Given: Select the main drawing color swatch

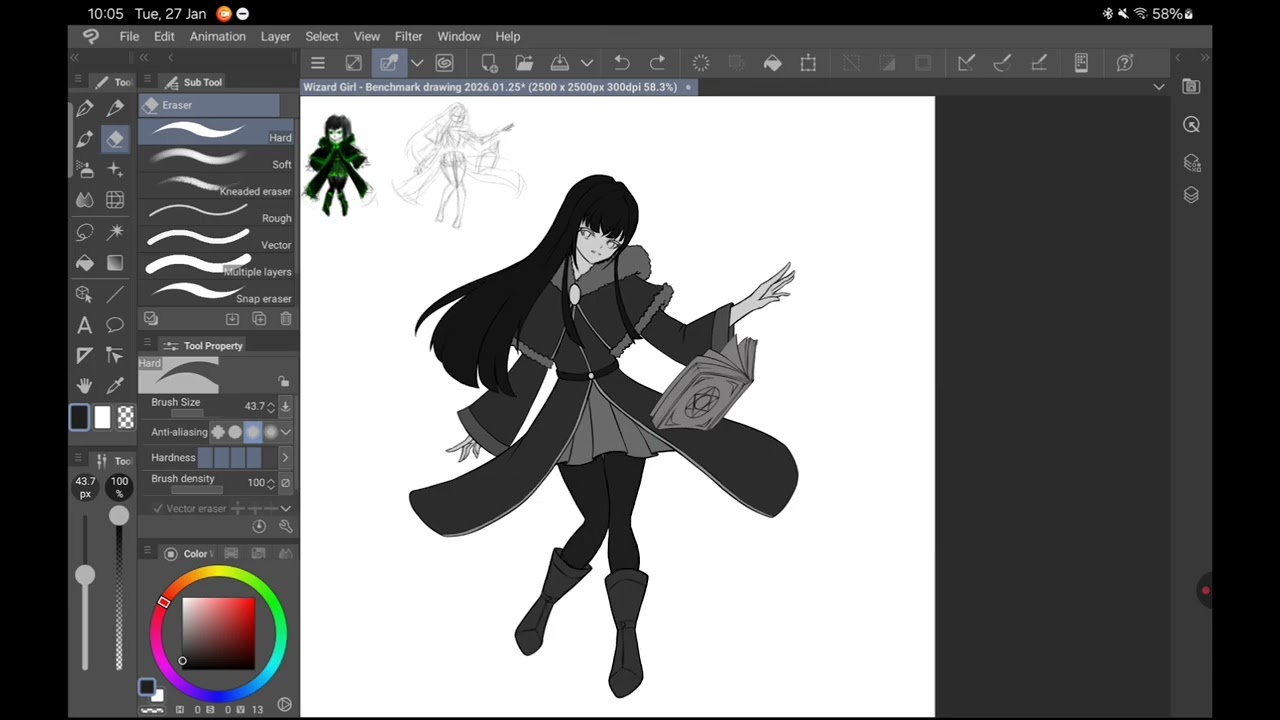Looking at the screenshot, I should [79, 417].
